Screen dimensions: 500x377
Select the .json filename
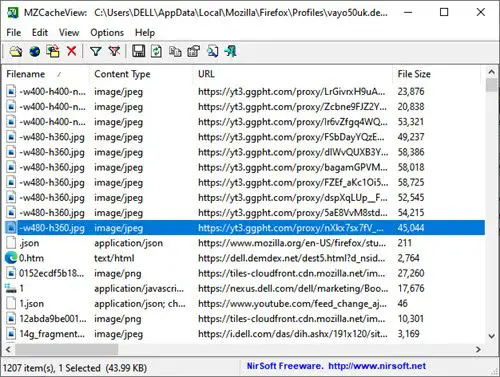29,243
